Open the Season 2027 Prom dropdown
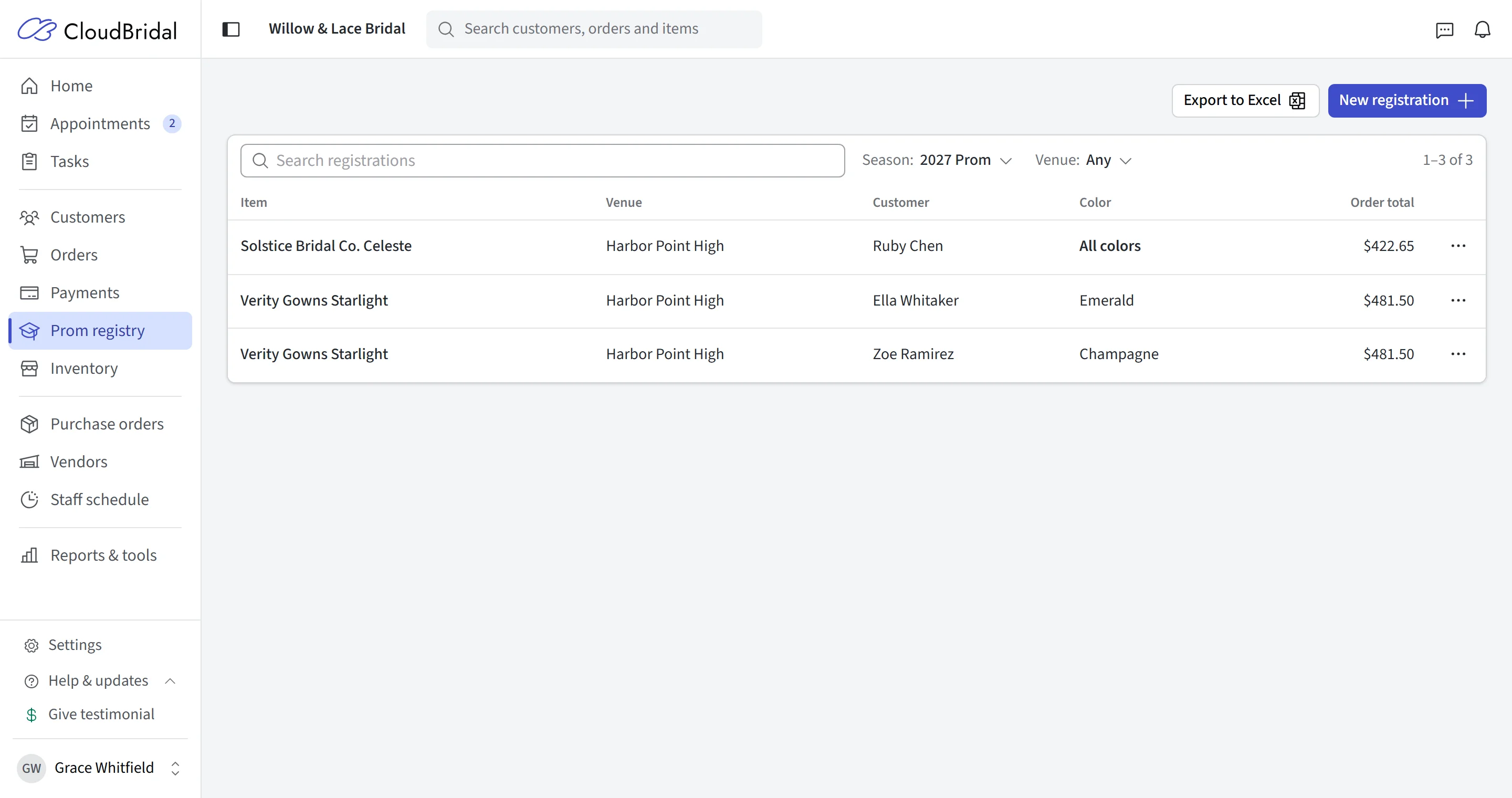 coord(937,160)
